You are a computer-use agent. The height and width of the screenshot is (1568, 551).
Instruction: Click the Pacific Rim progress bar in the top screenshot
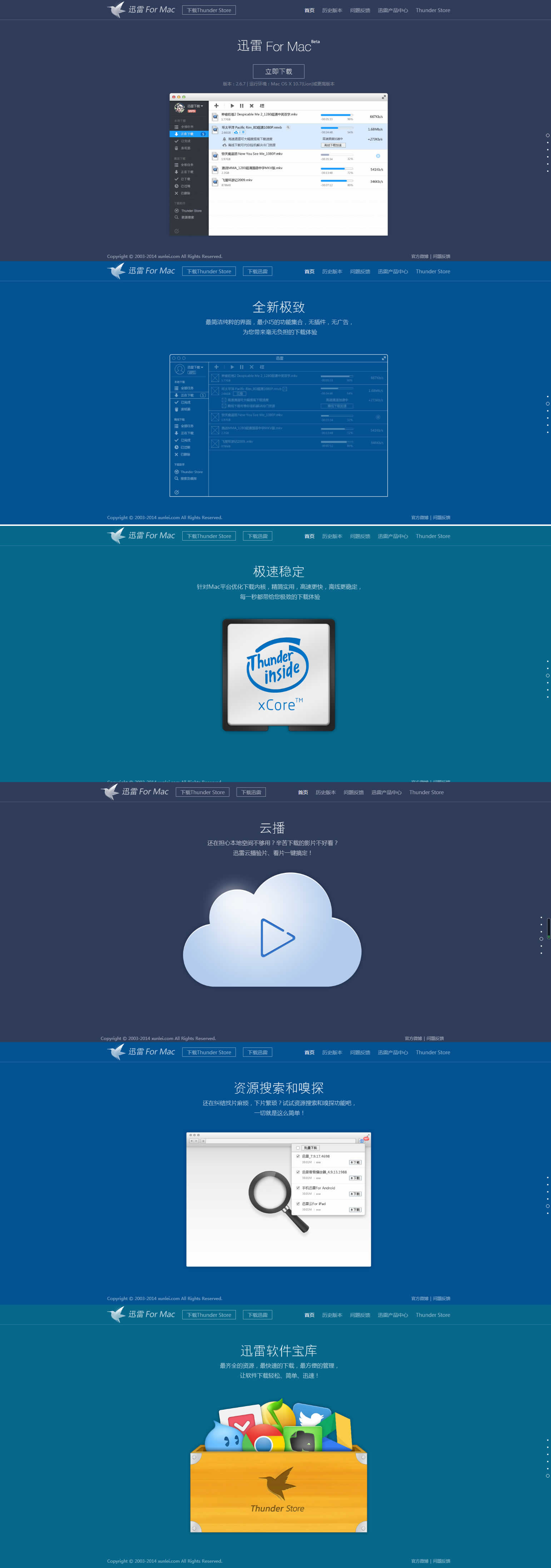click(x=336, y=128)
